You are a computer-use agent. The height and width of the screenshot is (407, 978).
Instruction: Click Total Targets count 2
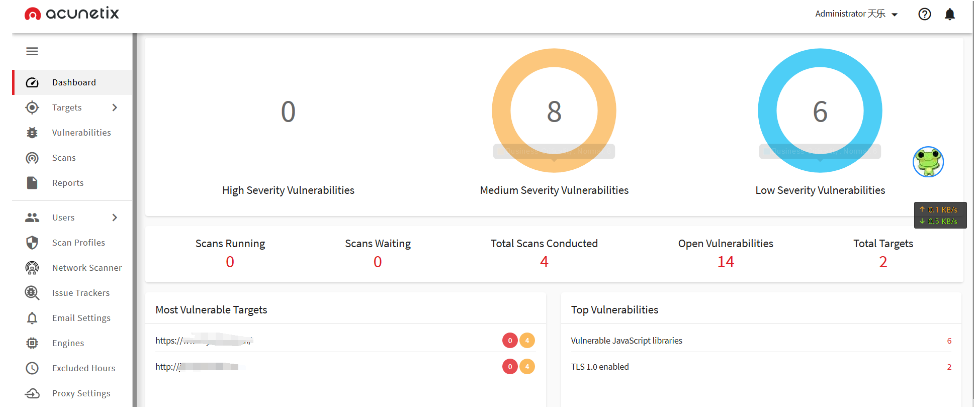coord(883,262)
